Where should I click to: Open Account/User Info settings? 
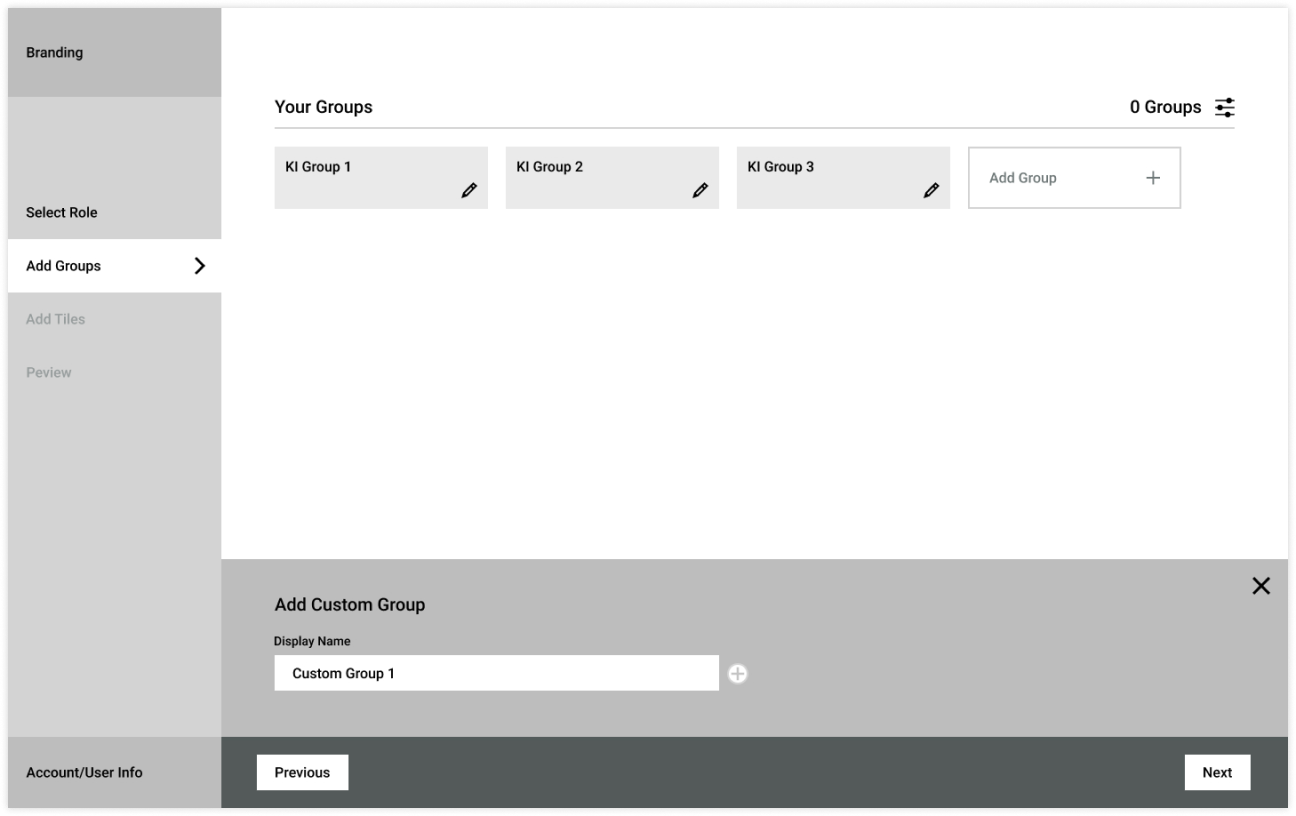[x=86, y=772]
